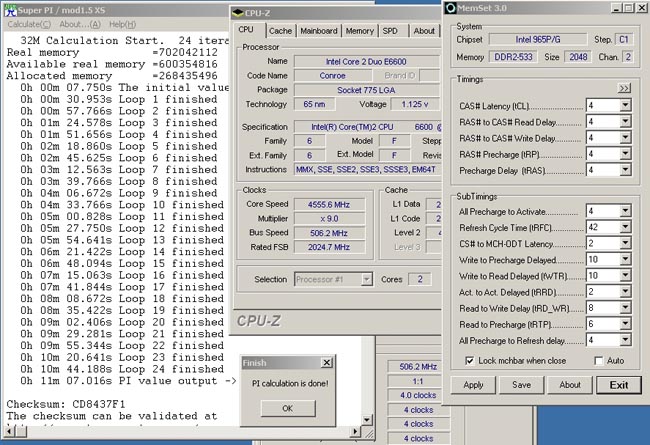Click Super PI vertical scrollbar down arrow
Viewport: 650px width, 445px height.
366,421
